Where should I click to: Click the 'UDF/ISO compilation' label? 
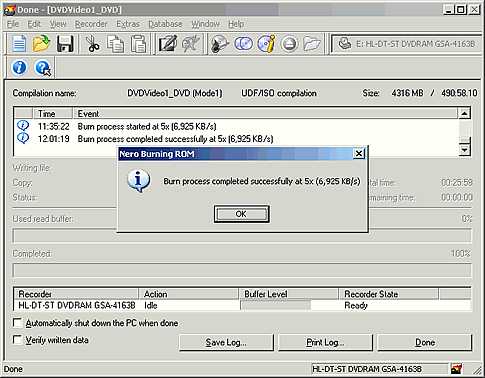click(x=279, y=93)
